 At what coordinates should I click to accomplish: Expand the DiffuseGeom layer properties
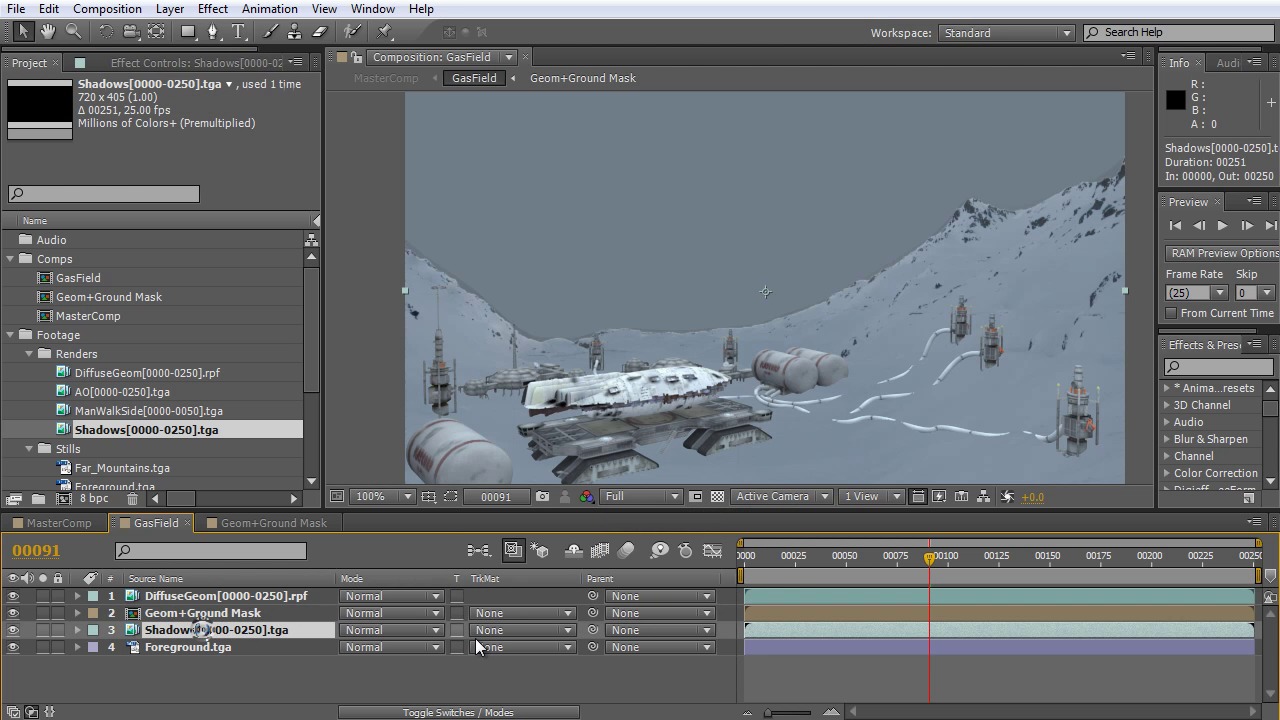(77, 596)
